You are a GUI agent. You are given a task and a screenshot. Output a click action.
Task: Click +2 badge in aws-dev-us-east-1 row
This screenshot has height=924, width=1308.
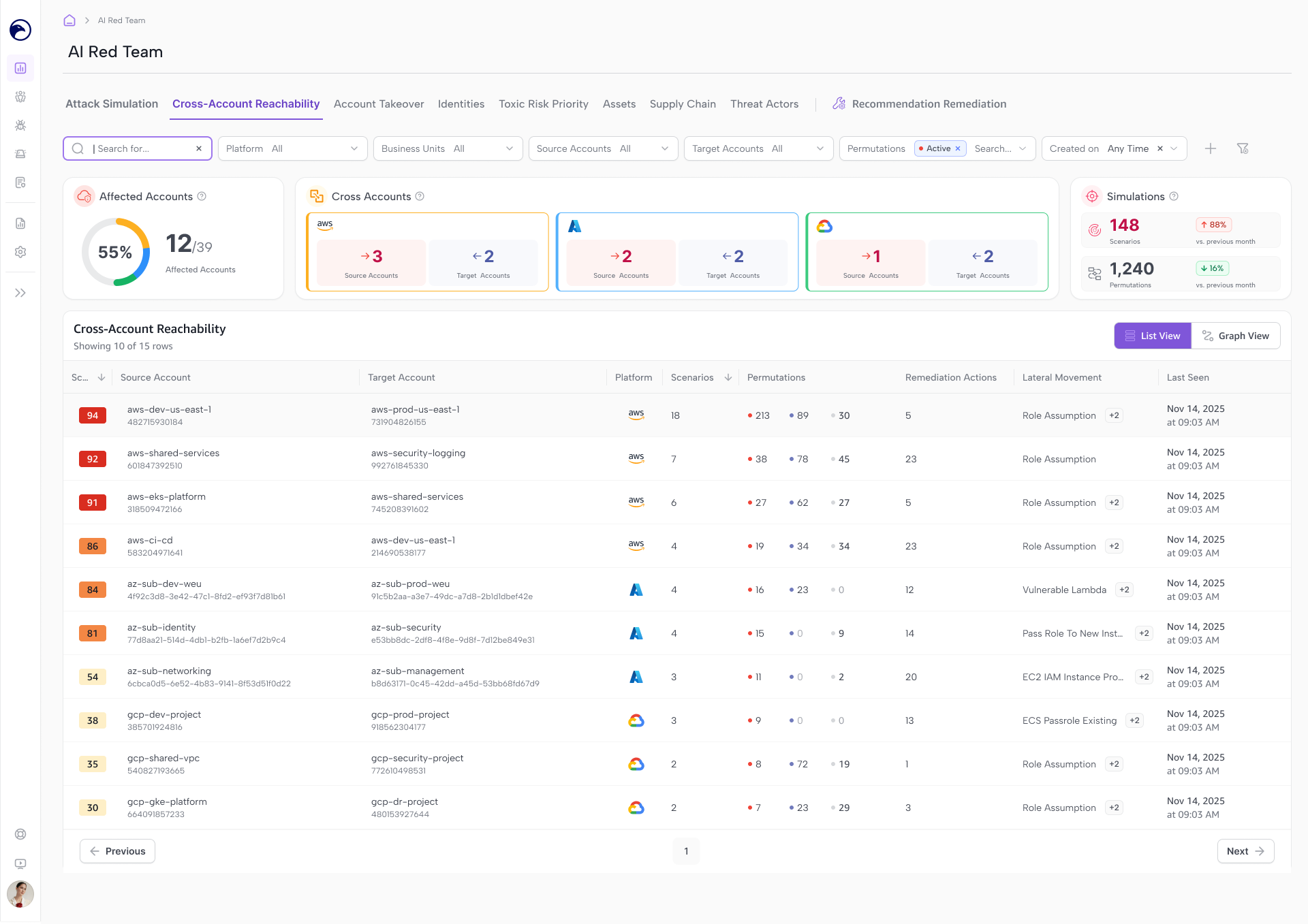pos(1114,415)
